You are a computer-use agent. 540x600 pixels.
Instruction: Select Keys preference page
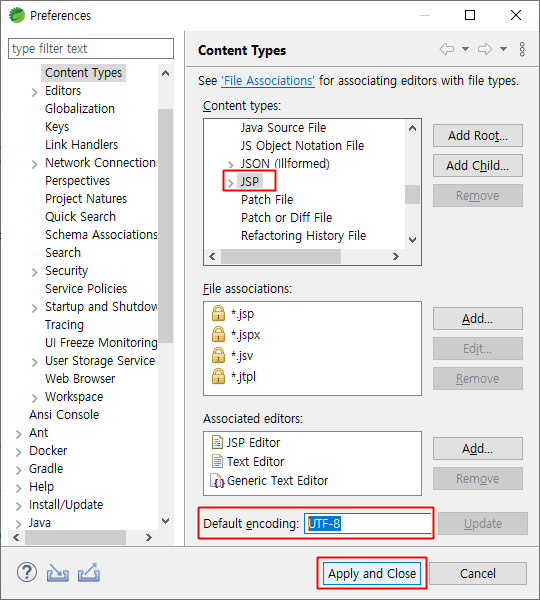[57, 127]
